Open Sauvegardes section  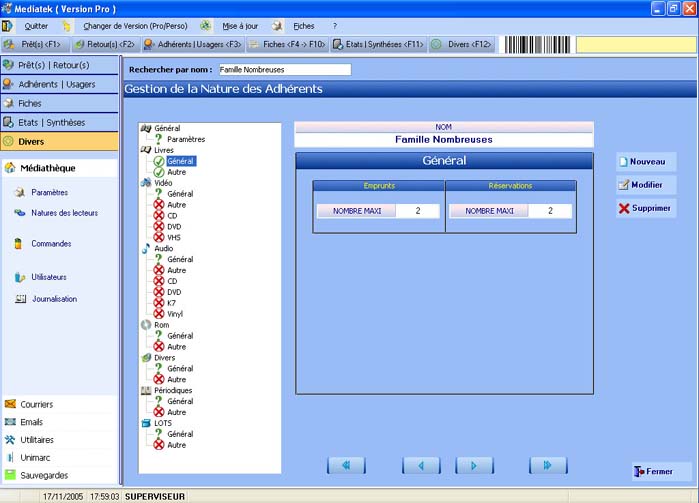(44, 475)
